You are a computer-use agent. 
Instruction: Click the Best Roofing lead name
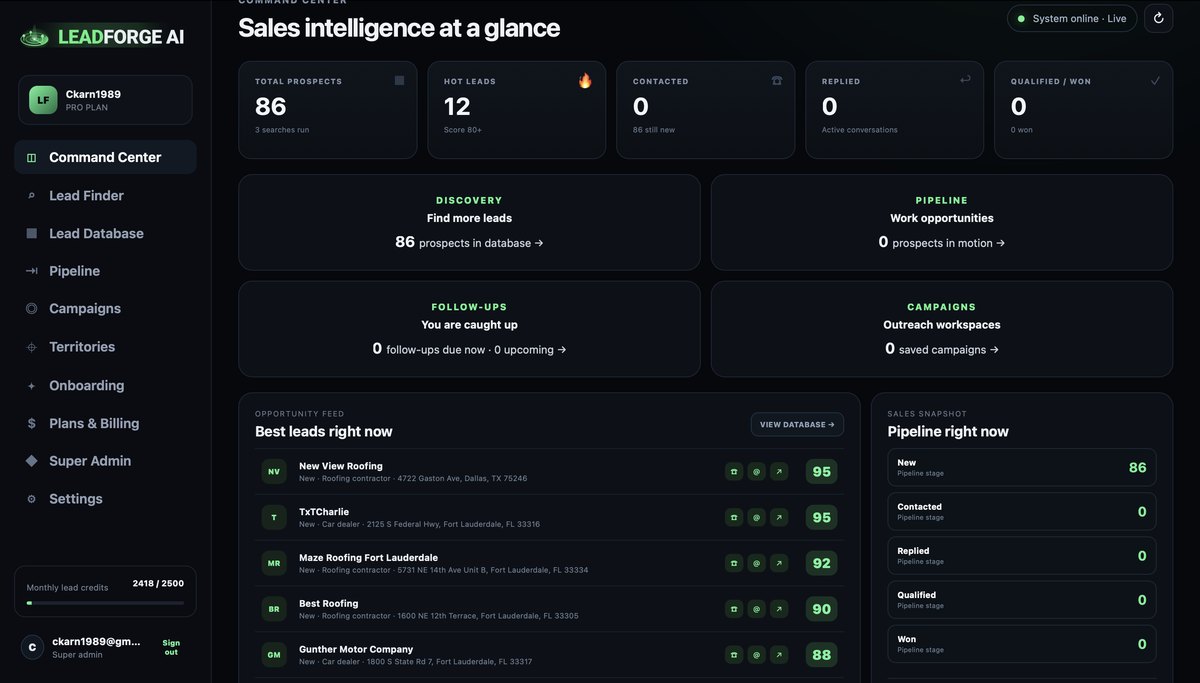(329, 603)
